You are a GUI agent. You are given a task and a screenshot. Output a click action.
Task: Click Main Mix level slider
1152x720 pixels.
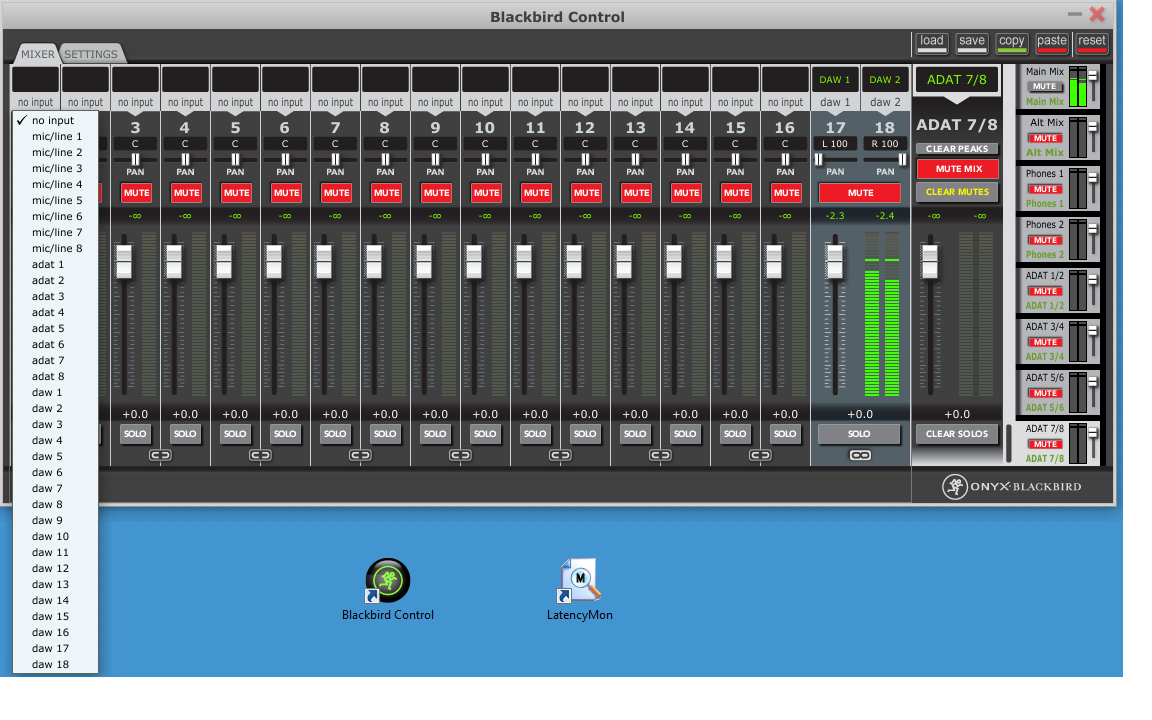(x=1092, y=76)
